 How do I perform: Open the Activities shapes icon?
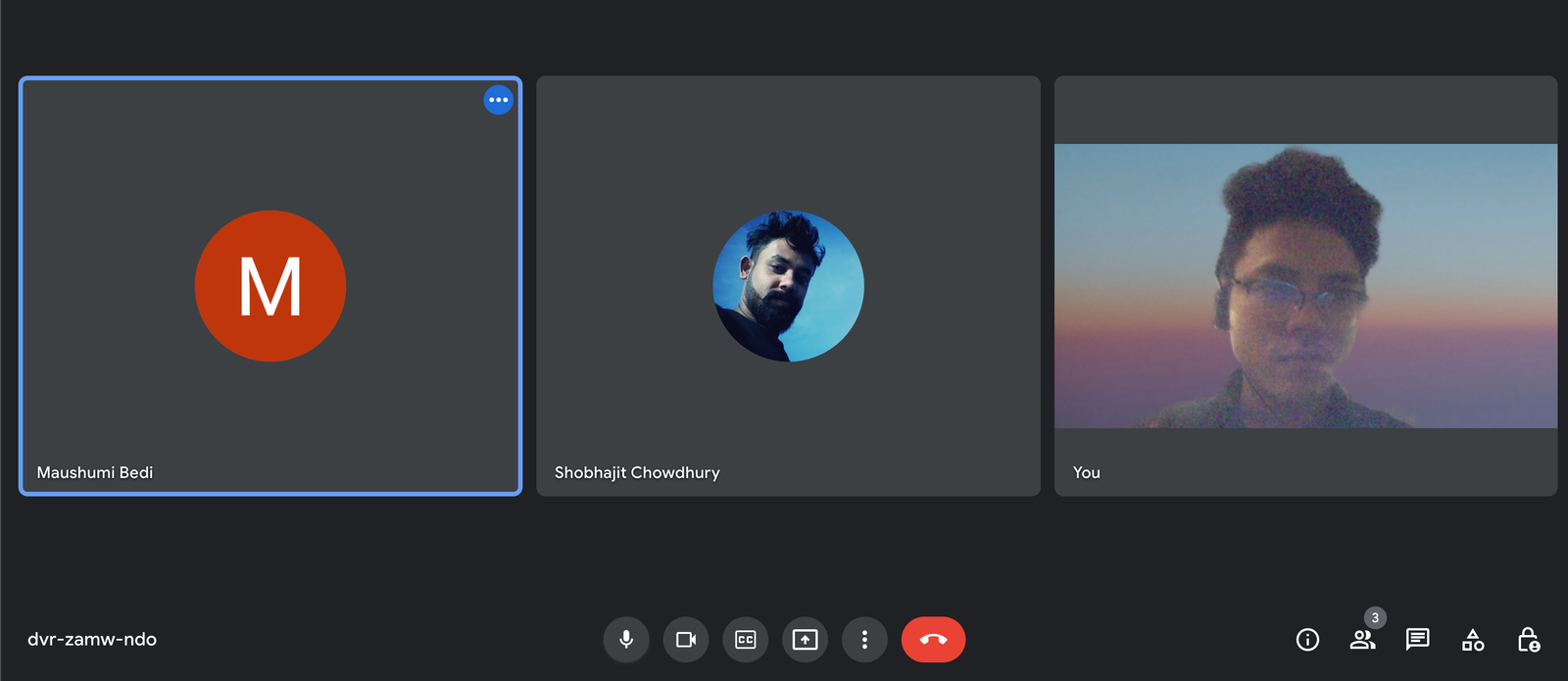[x=1473, y=640]
